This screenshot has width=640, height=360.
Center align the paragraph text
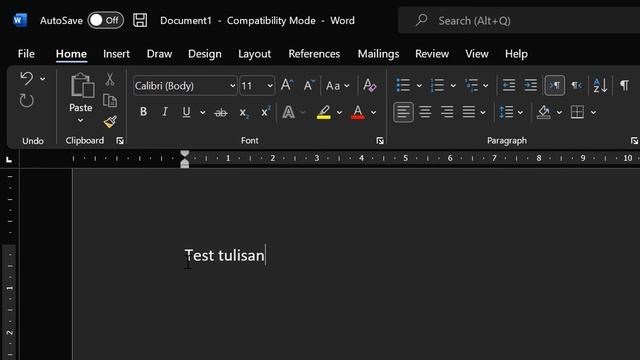tap(425, 112)
